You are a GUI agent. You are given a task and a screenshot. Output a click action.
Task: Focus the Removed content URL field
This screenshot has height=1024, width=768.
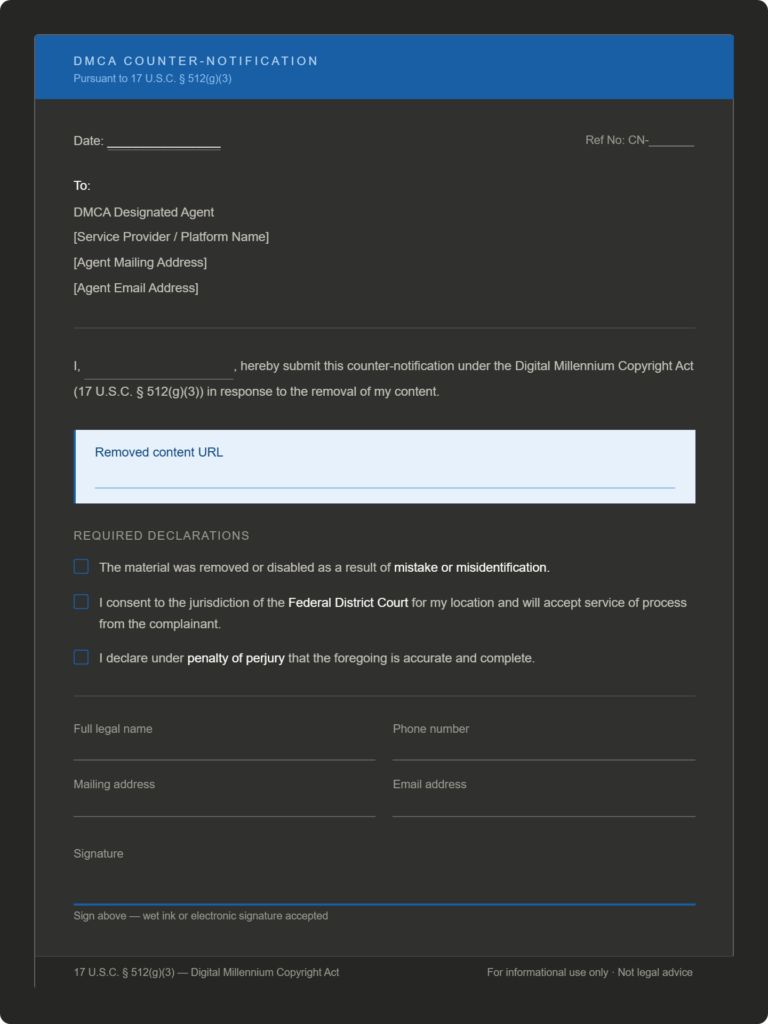(x=384, y=477)
